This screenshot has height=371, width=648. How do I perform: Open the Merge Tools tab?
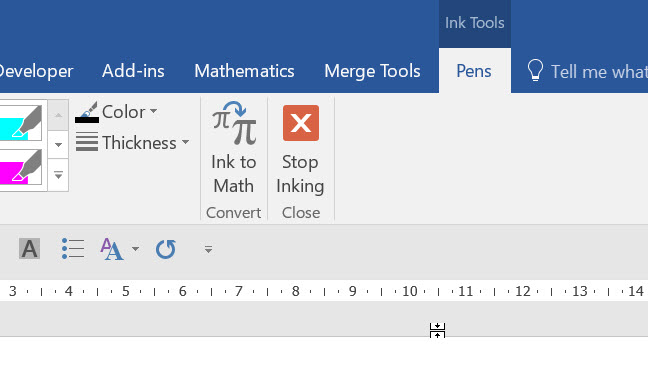[x=372, y=71]
